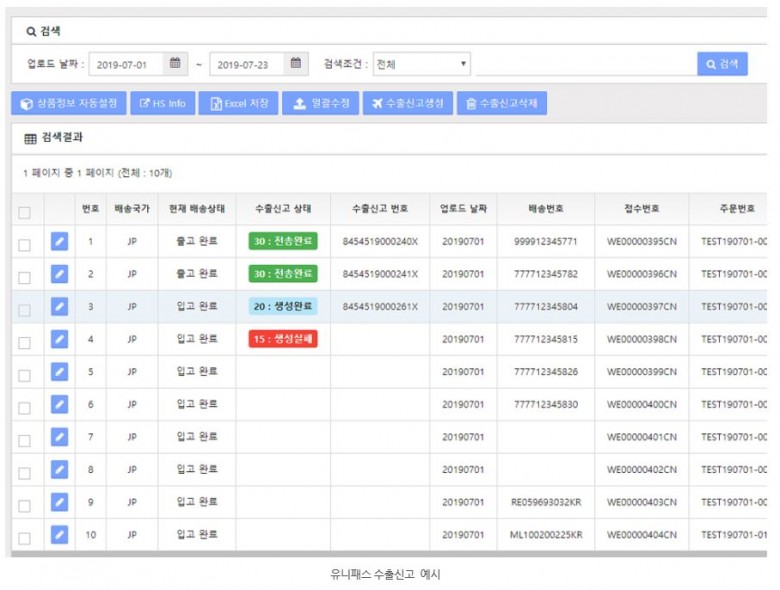The image size is (780, 590).
Task: Open edit pencil for row 4
Action: tap(59, 339)
